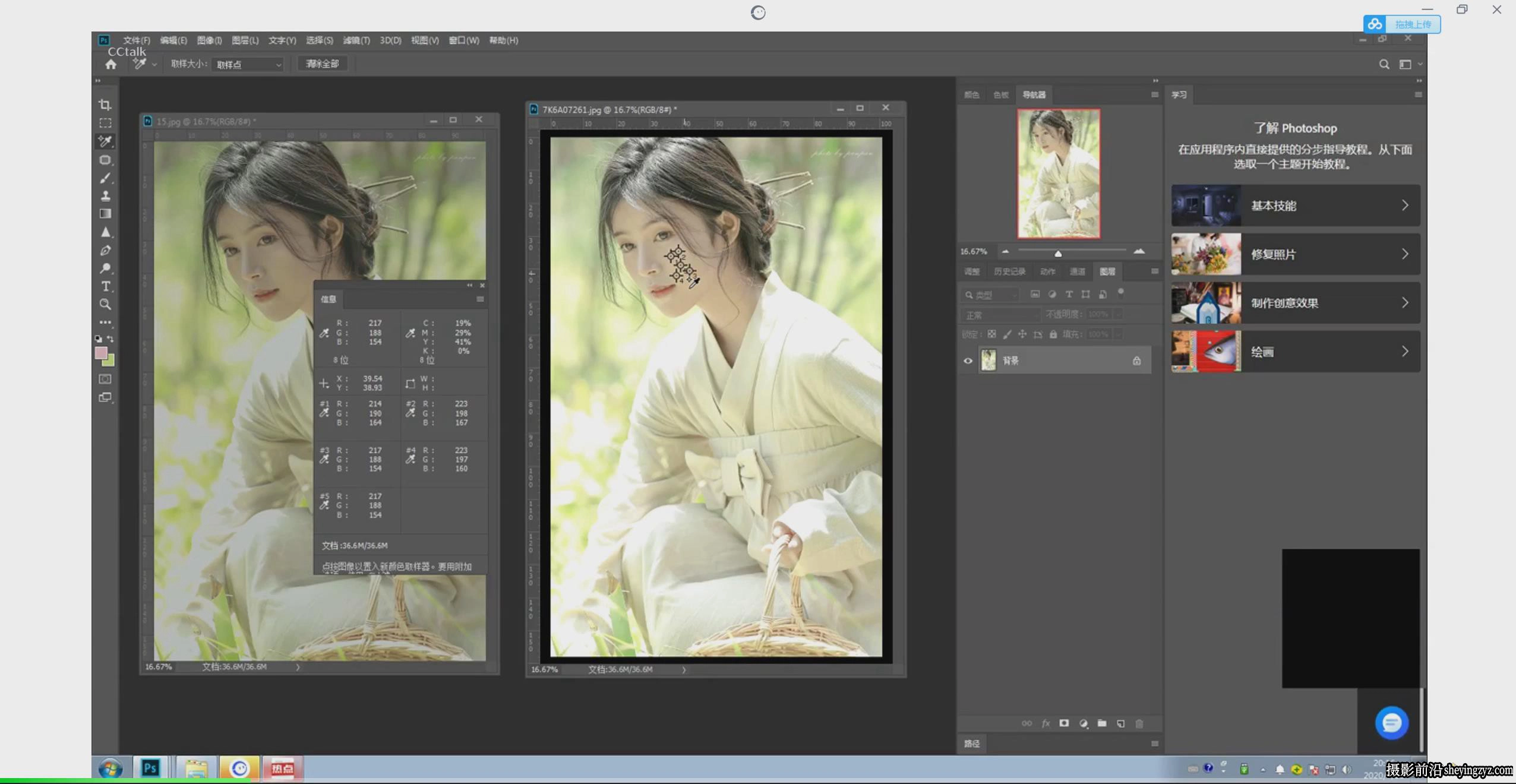Viewport: 1516px width, 784px height.
Task: Toggle lock image pixels brush icon
Action: 1007,334
